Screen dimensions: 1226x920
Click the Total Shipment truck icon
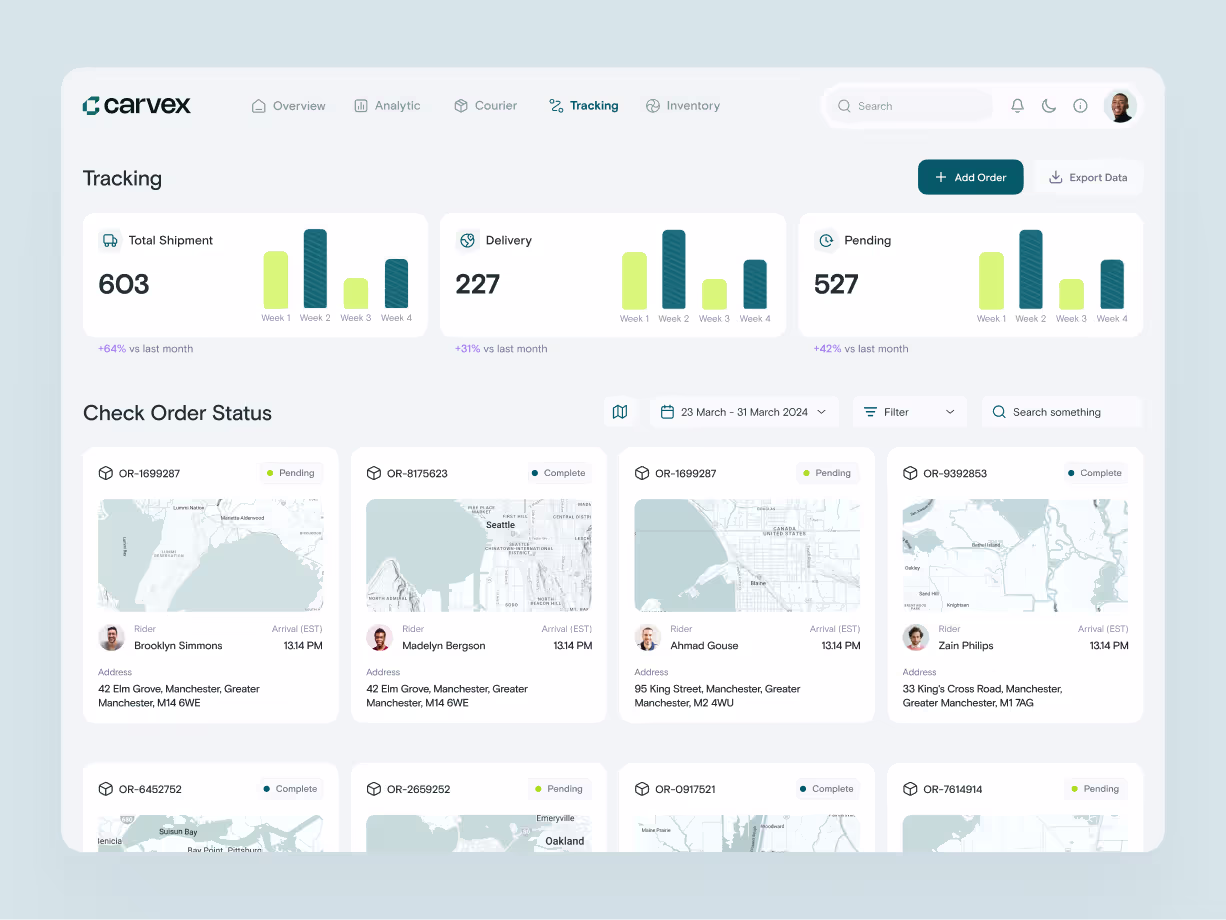tap(111, 240)
